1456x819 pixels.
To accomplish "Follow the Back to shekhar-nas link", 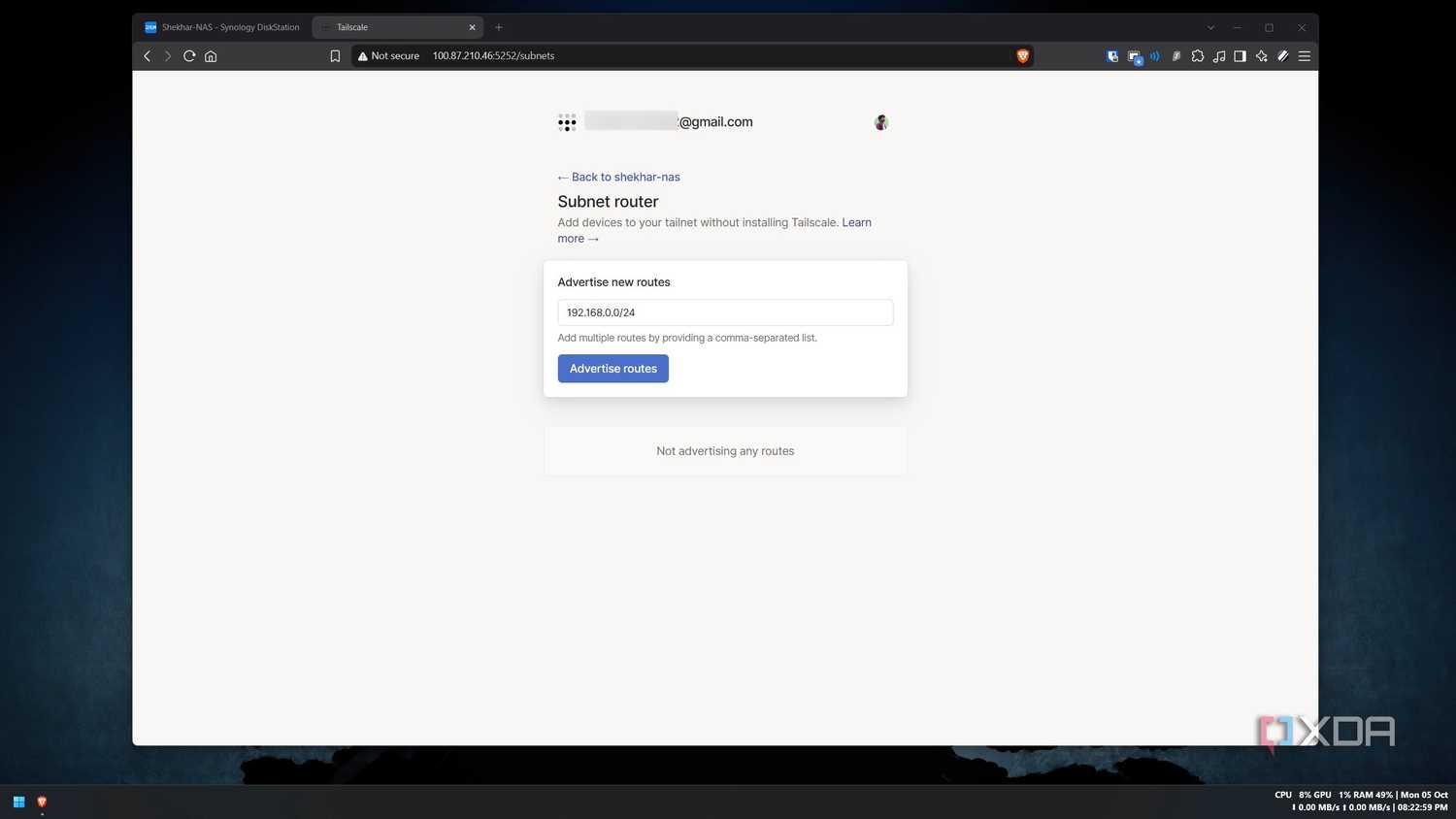I will [x=619, y=177].
